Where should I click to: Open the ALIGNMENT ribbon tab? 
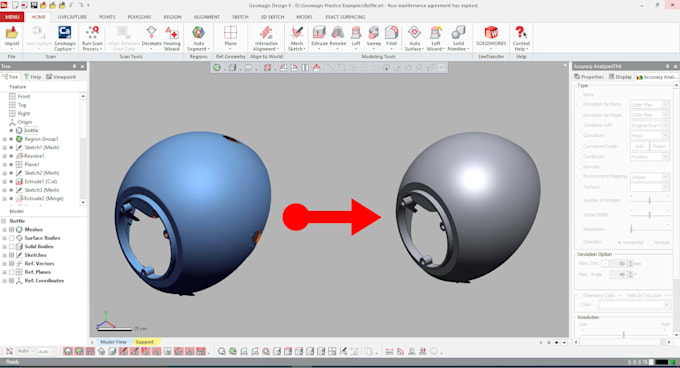[206, 17]
